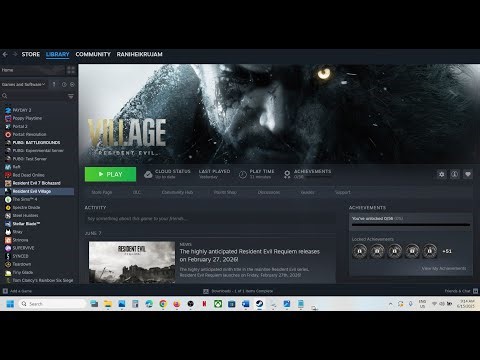Click the achievements progress bar

(x=411, y=225)
